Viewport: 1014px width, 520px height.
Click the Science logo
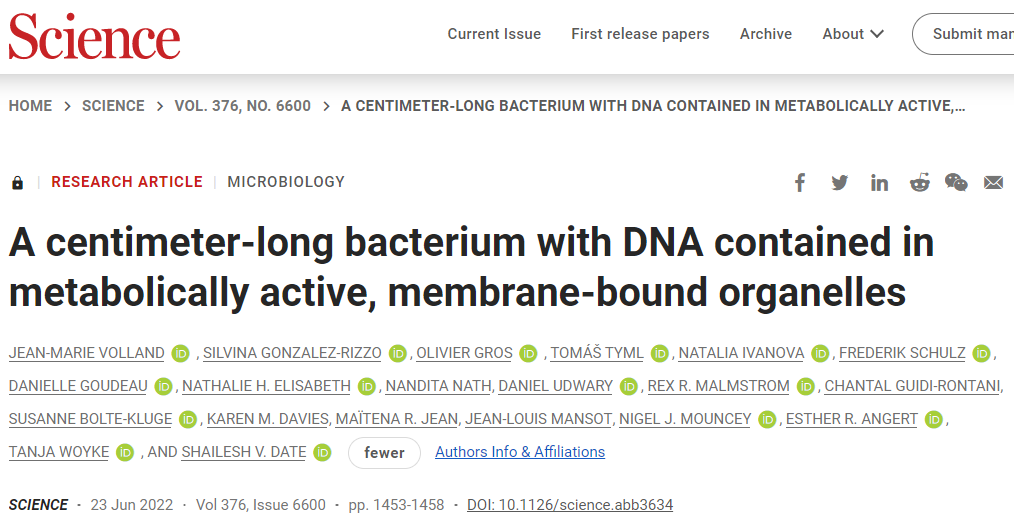[94, 36]
